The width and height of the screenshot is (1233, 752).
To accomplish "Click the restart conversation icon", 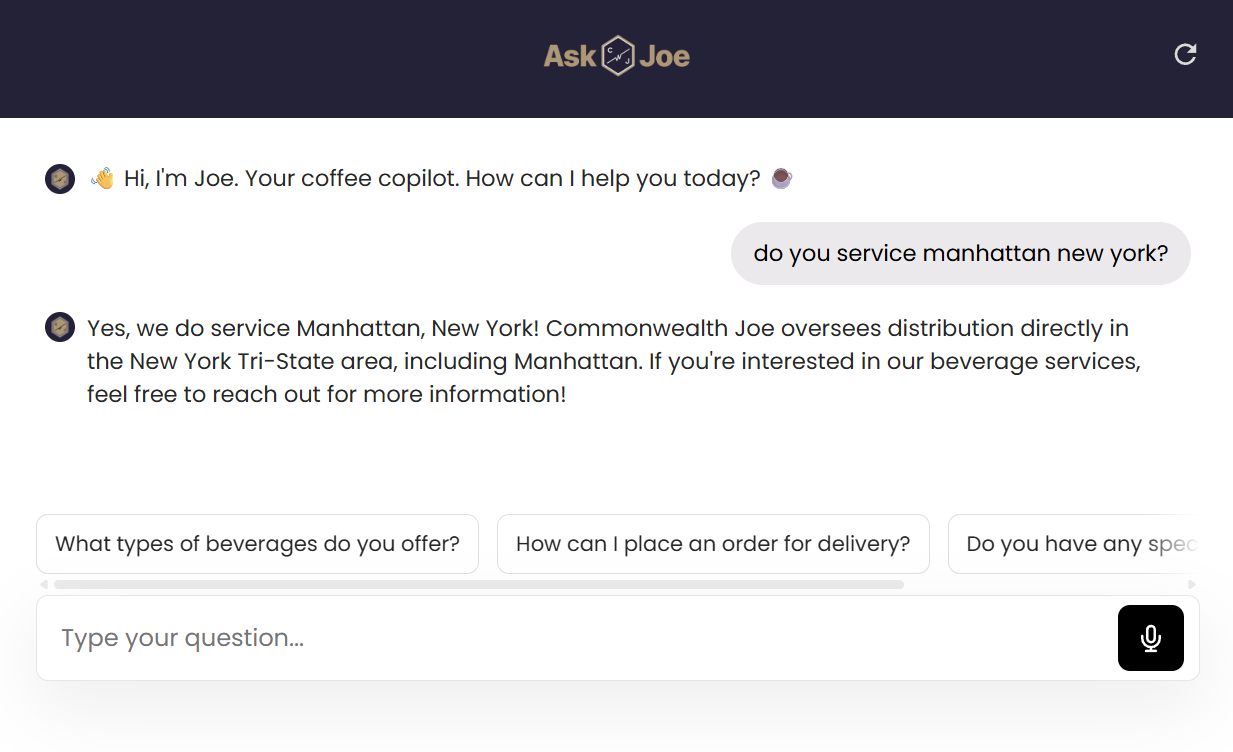I will 1185,54.
